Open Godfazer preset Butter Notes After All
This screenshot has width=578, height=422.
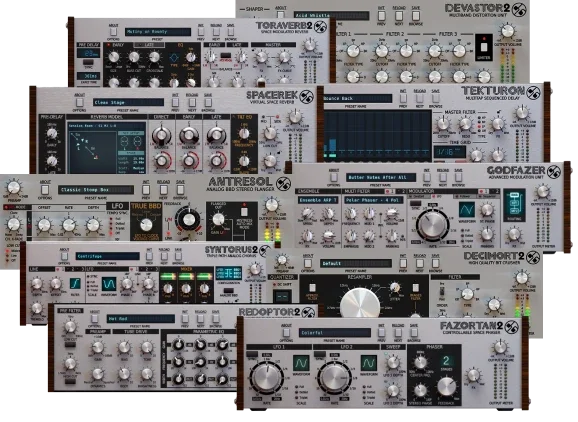pos(381,178)
